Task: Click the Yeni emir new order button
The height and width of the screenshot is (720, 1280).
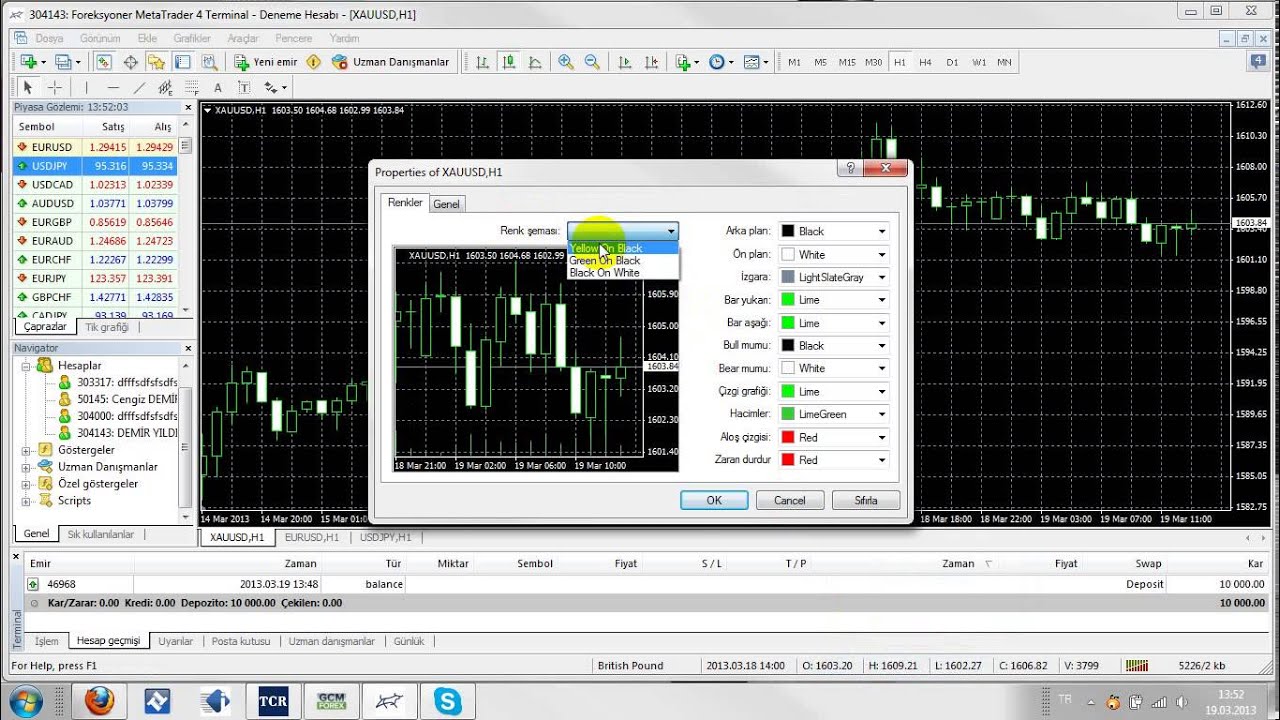Action: click(266, 62)
